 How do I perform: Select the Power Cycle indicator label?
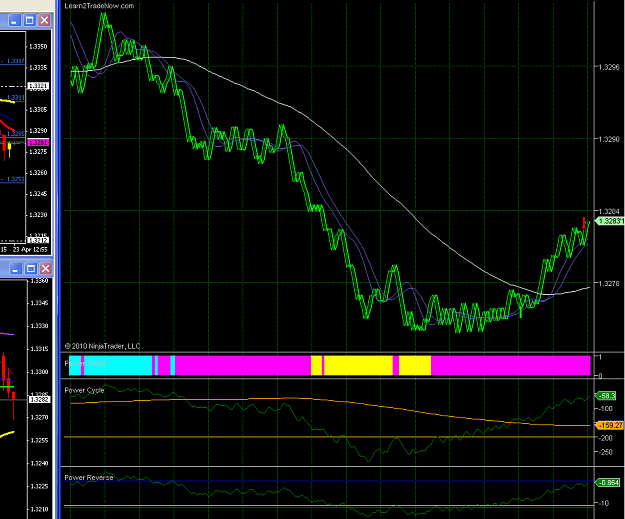click(x=84, y=390)
